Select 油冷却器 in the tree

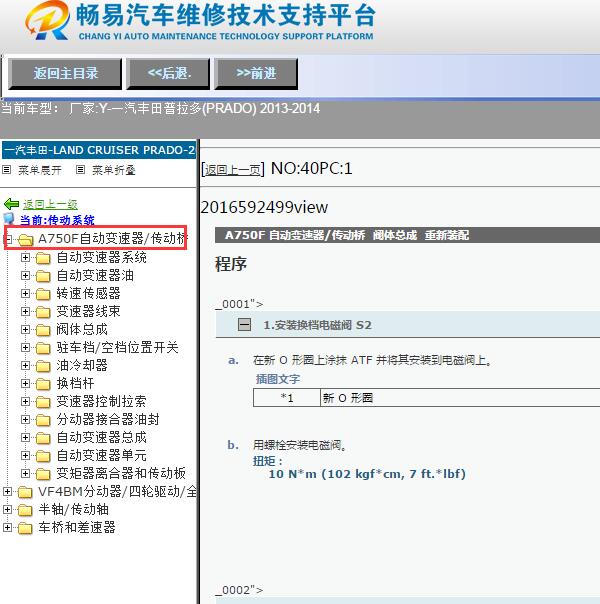(82, 365)
